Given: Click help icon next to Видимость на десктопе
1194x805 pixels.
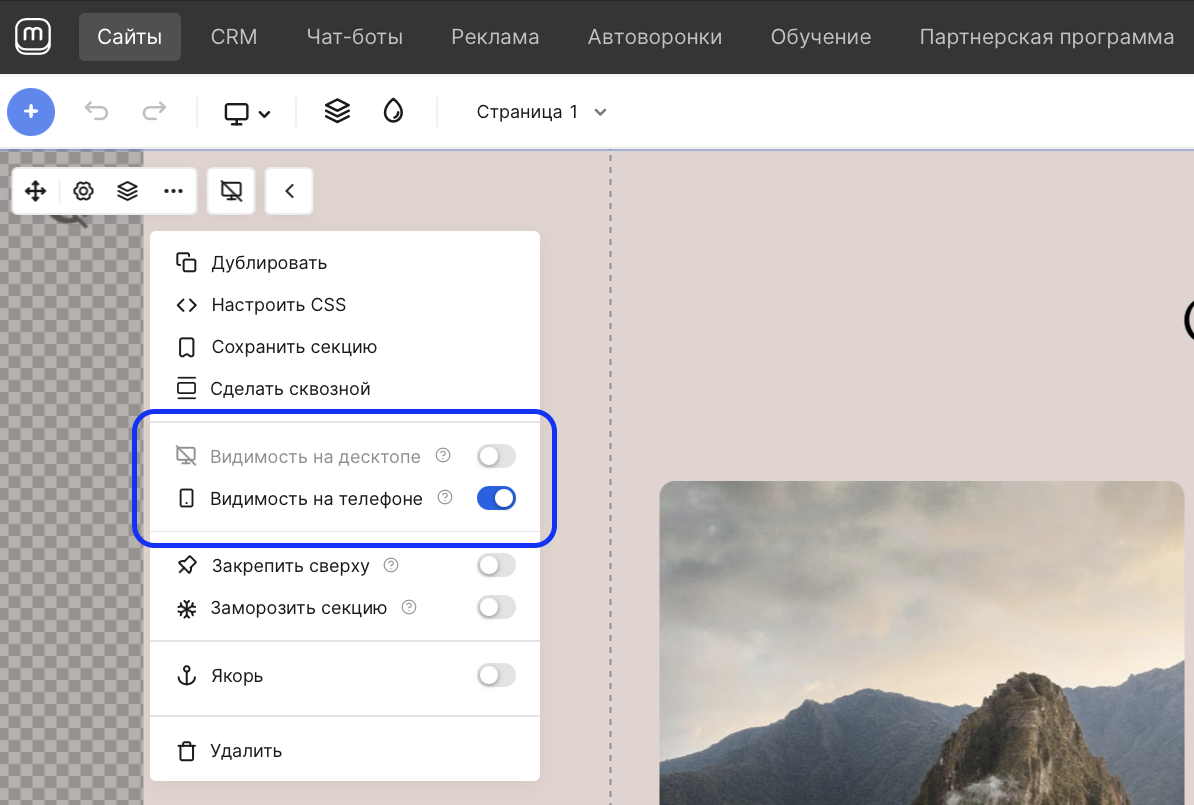Looking at the screenshot, I should click(x=443, y=455).
